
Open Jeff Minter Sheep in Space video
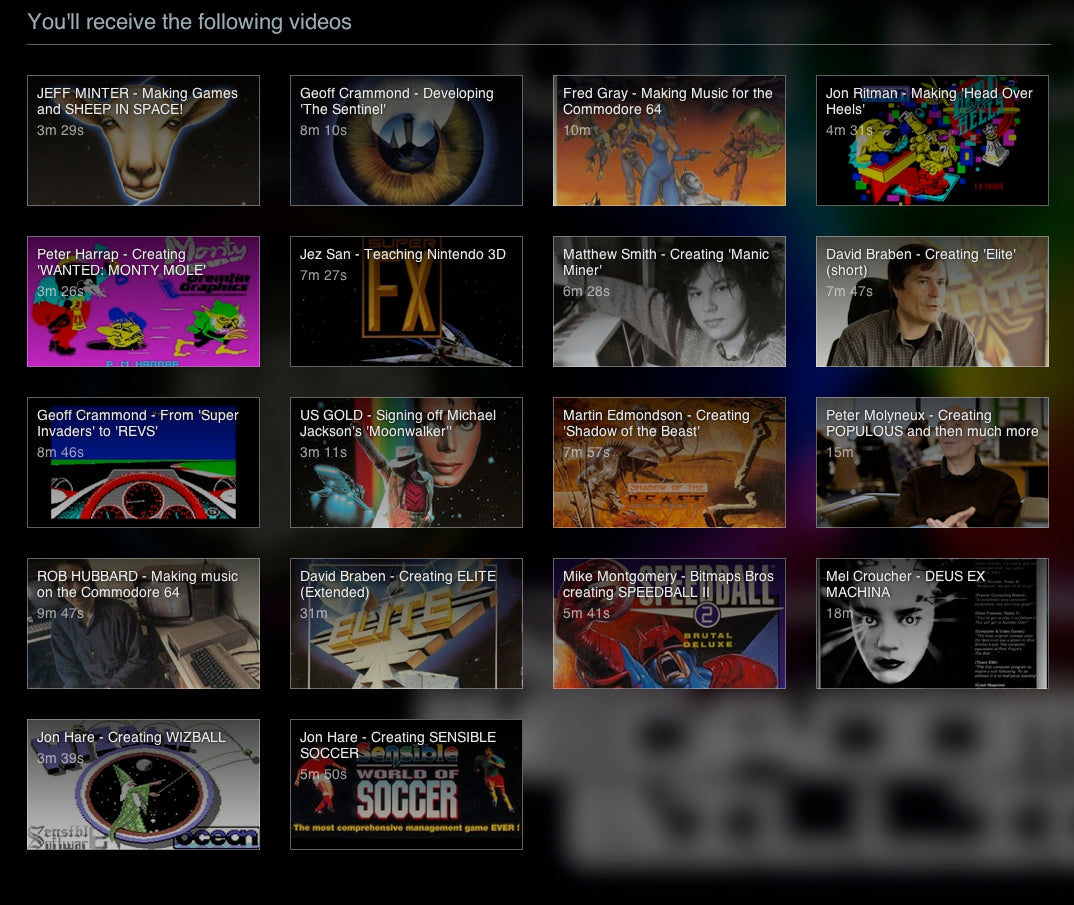143,141
